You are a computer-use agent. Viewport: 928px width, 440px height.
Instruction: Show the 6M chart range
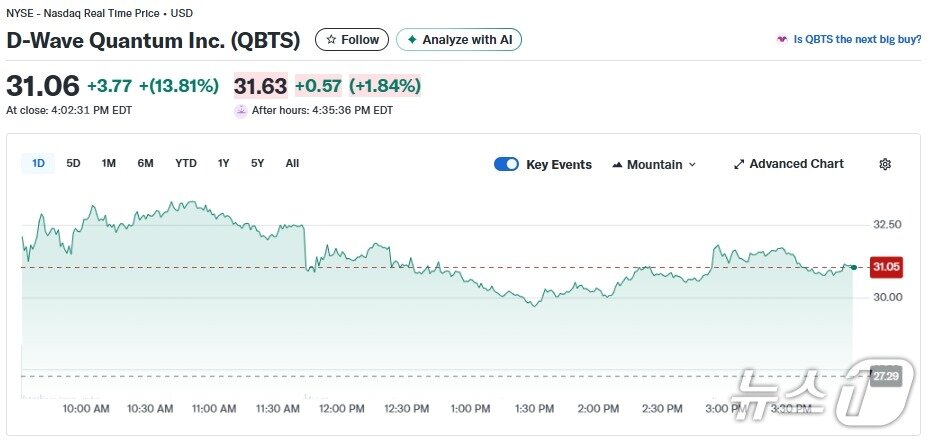click(x=145, y=163)
